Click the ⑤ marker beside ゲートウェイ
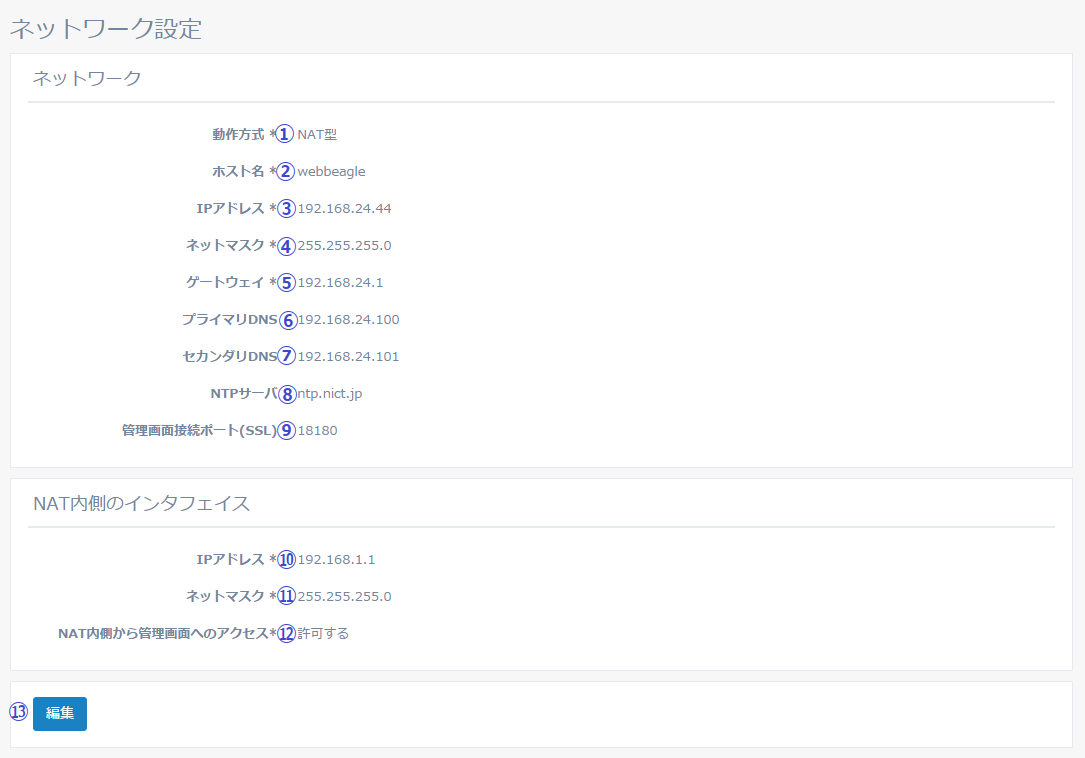 (286, 282)
